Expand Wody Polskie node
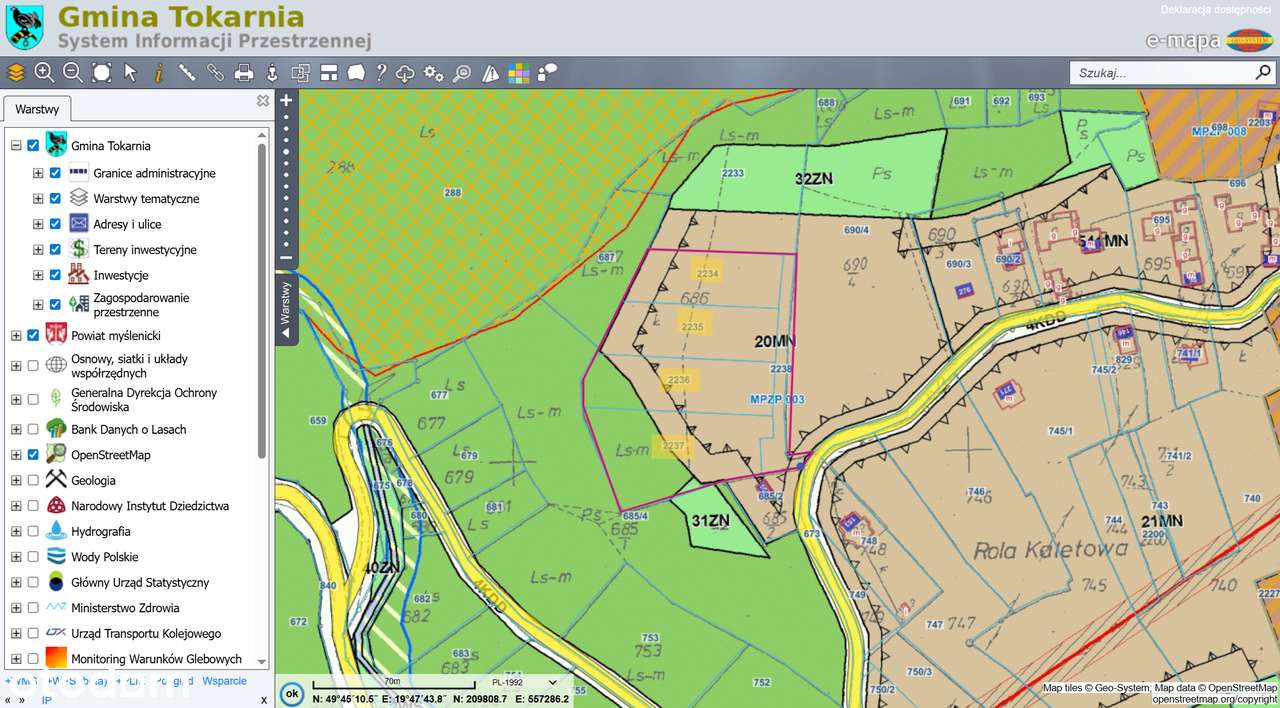Viewport: 1280px width, 708px height. tap(16, 557)
